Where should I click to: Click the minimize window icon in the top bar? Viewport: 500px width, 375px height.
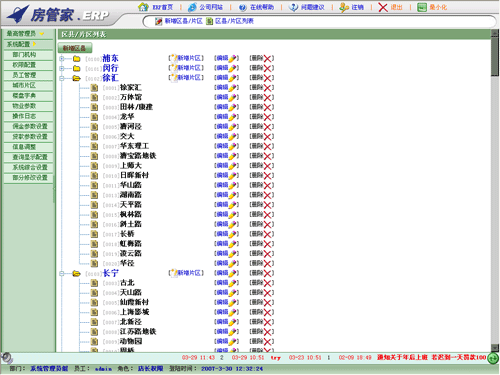(422, 7)
